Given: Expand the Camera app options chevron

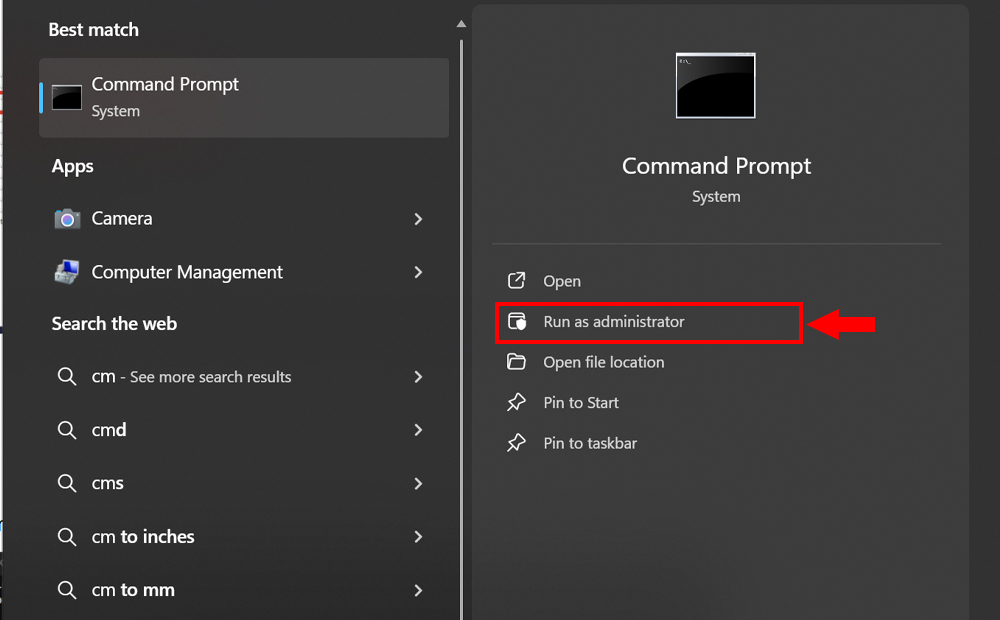Looking at the screenshot, I should (419, 219).
